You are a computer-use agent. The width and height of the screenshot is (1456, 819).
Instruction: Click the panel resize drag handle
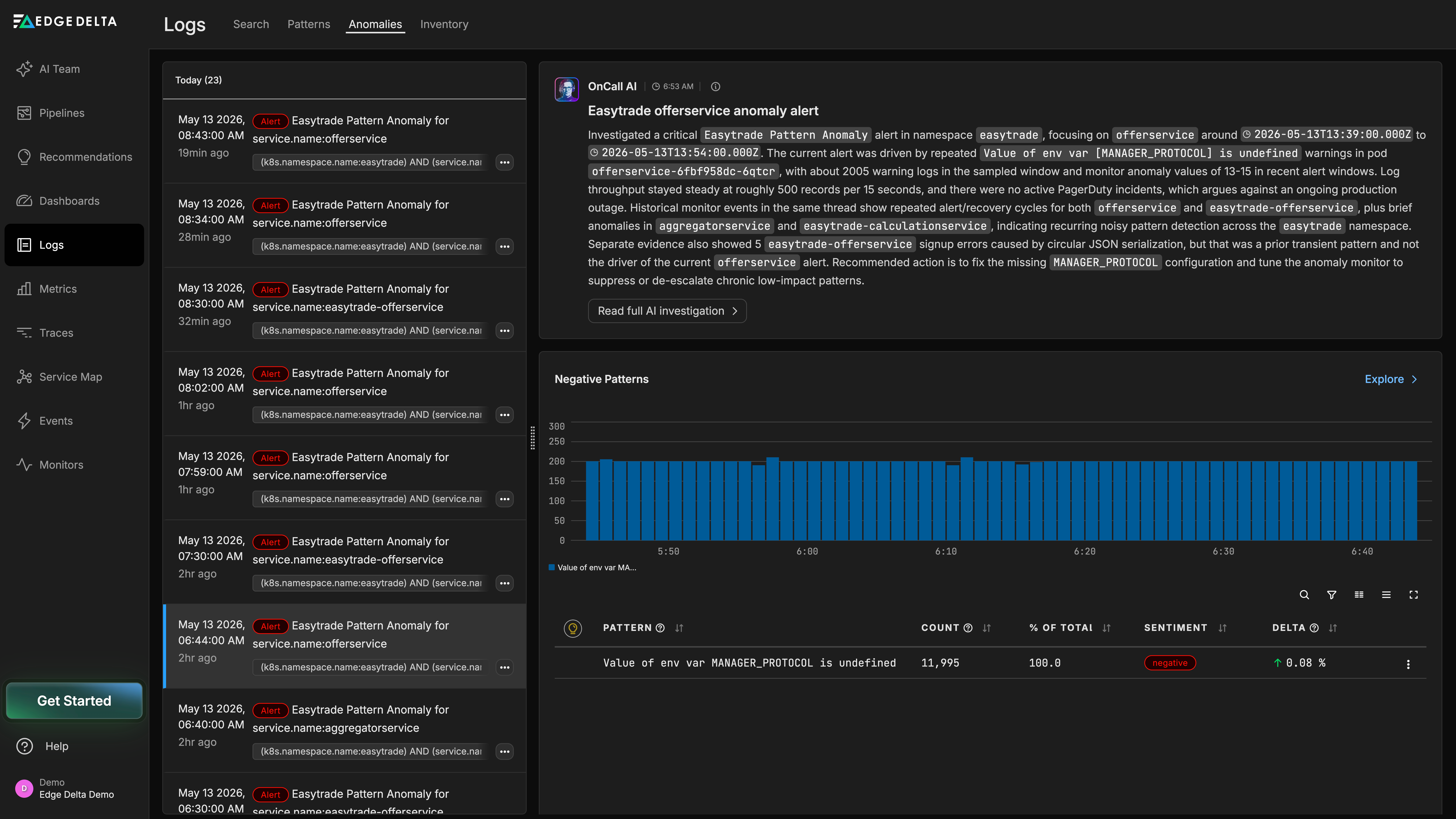click(x=532, y=438)
